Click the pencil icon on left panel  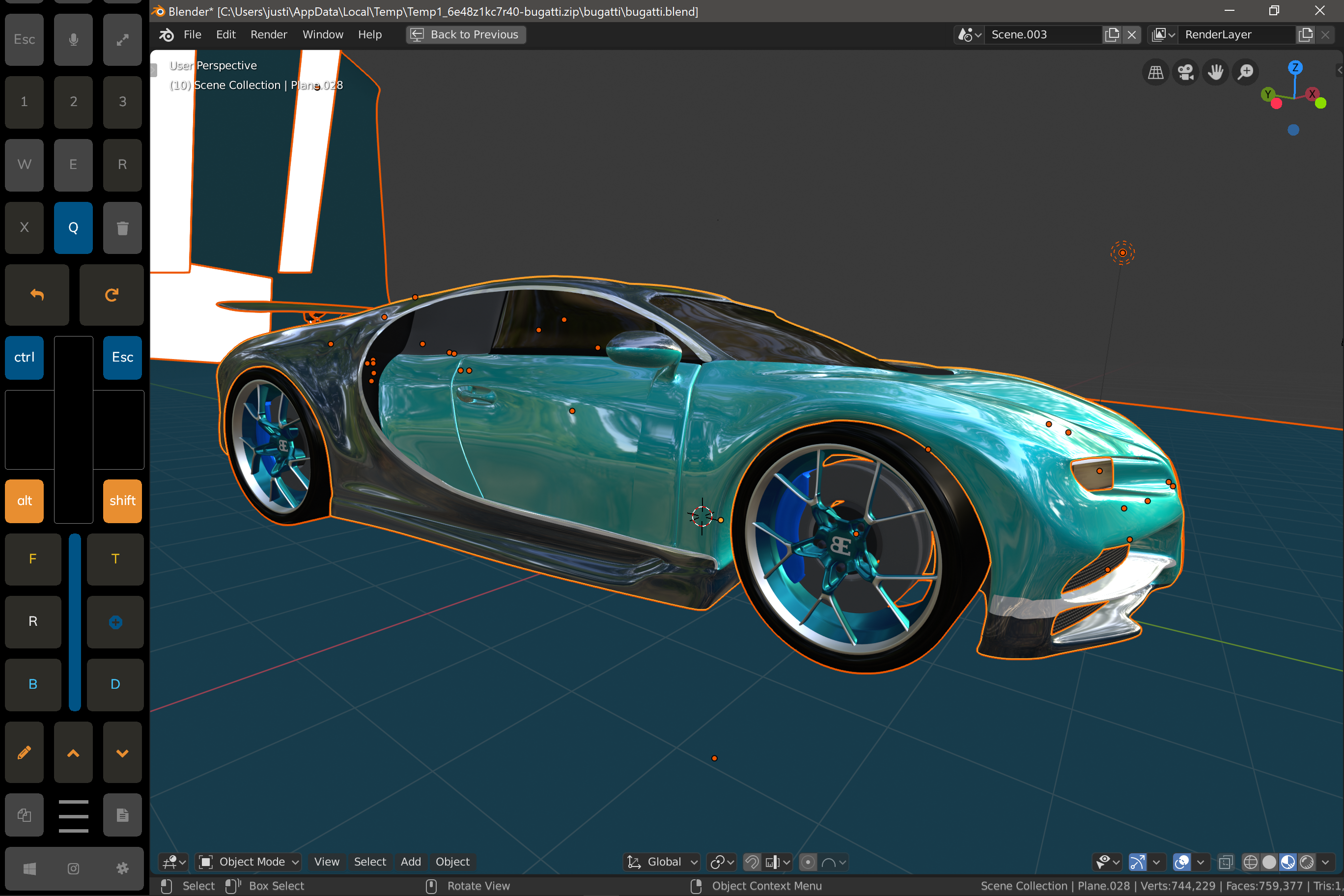(x=24, y=753)
